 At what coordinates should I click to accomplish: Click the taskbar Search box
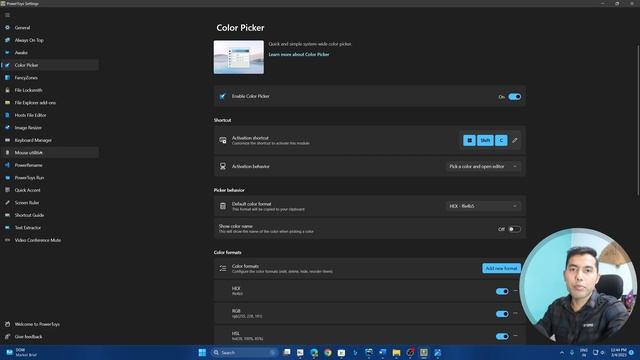[x=244, y=353]
